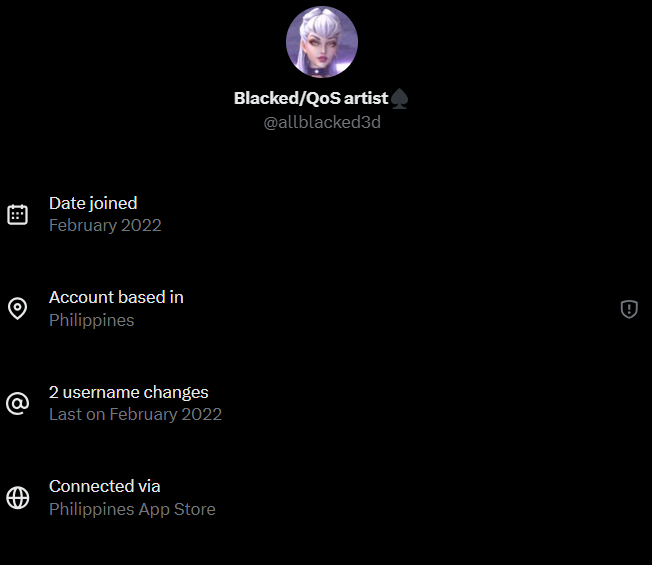This screenshot has height=565, width=652.
Task: Open the @allblacked3d handle
Action: pos(322,122)
